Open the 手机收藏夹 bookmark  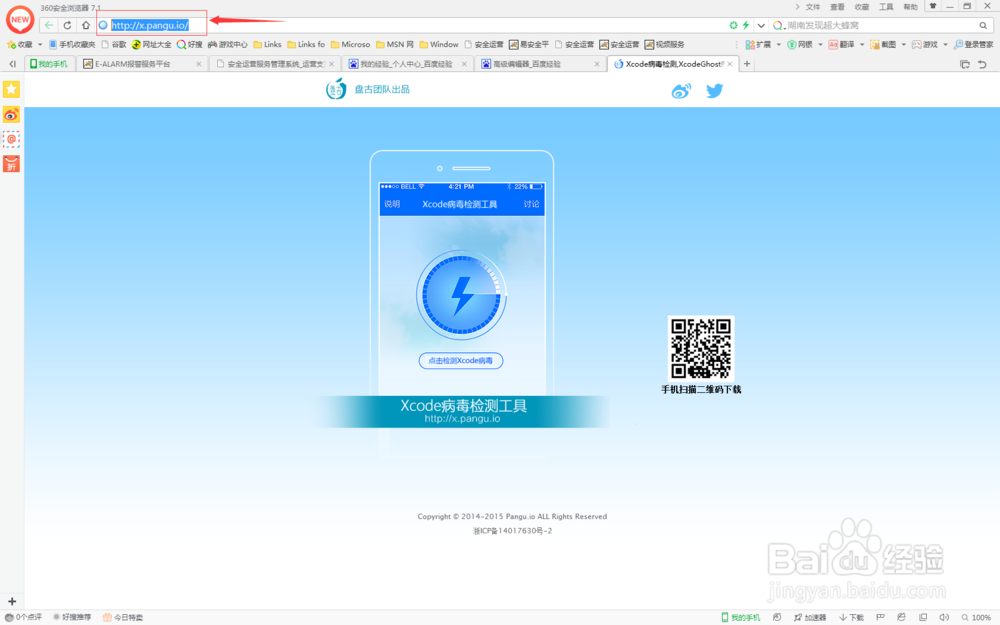point(71,45)
